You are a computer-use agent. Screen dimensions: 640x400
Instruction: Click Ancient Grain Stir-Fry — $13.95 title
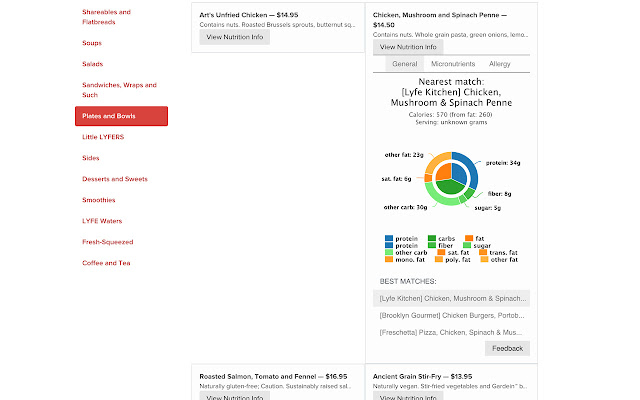click(422, 376)
